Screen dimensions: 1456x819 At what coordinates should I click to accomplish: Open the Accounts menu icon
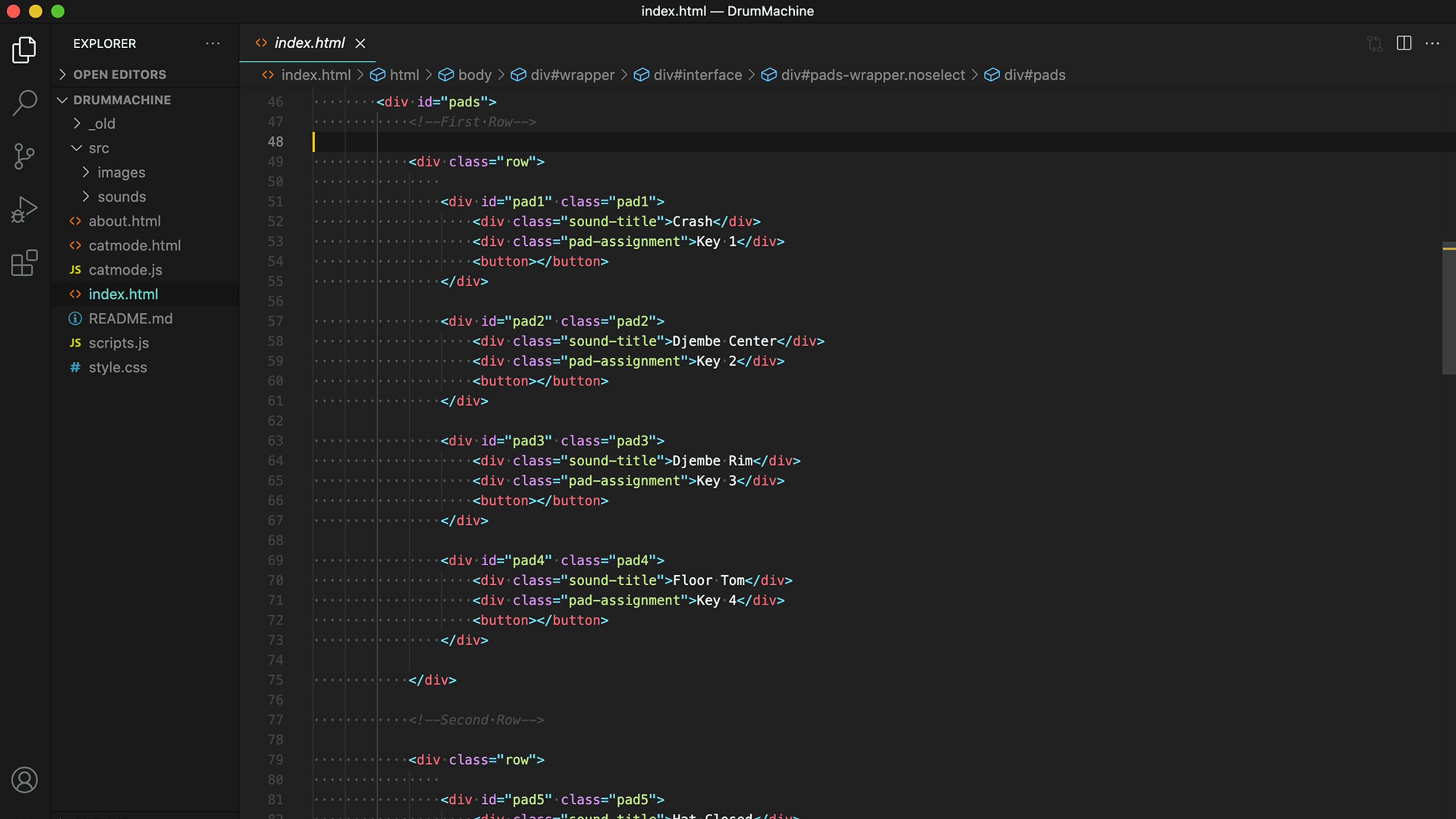pos(24,780)
